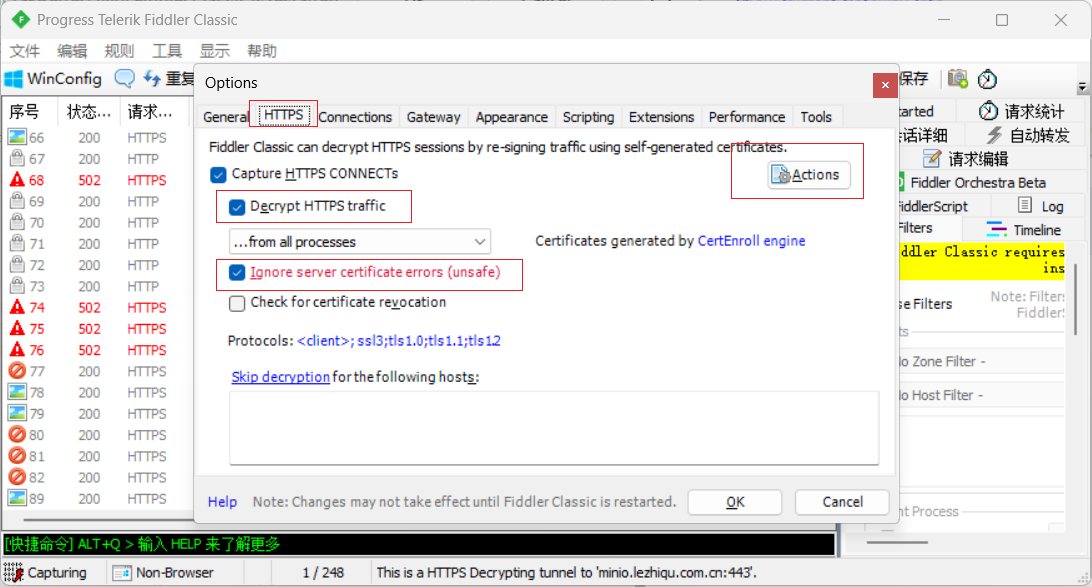Image resolution: width=1092 pixels, height=587 pixels.
Task: Close the Options dialog with red X
Action: (884, 85)
